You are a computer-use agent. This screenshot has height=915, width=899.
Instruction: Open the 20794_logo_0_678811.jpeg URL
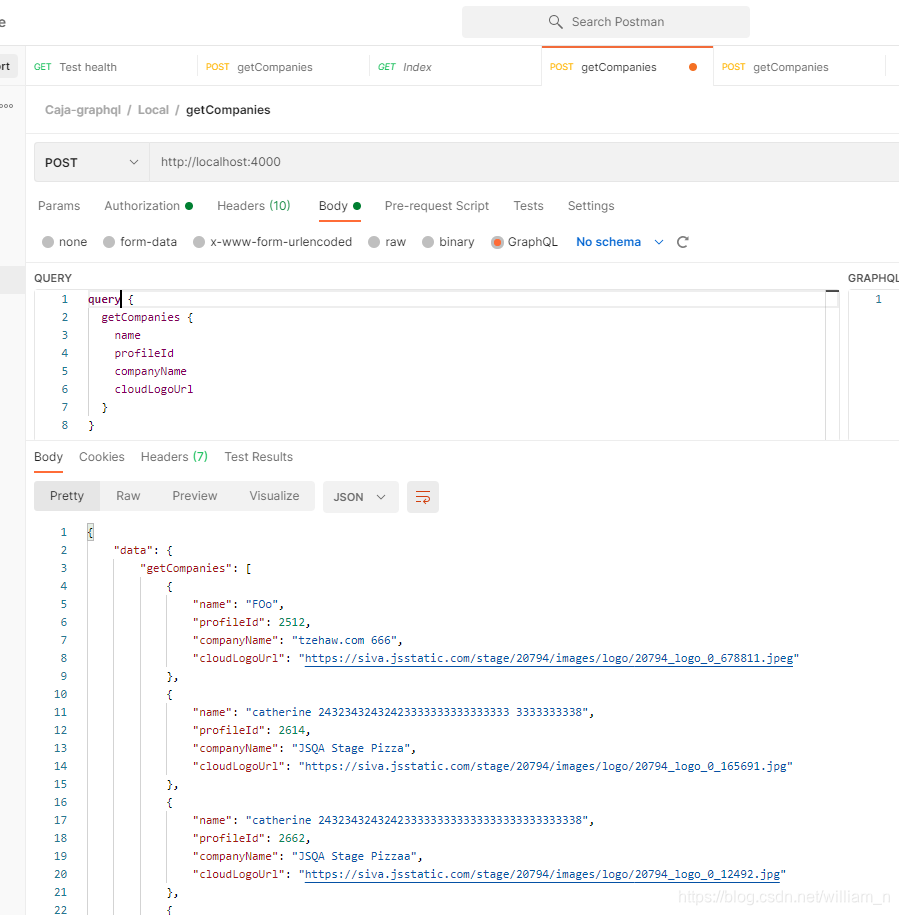(548, 659)
